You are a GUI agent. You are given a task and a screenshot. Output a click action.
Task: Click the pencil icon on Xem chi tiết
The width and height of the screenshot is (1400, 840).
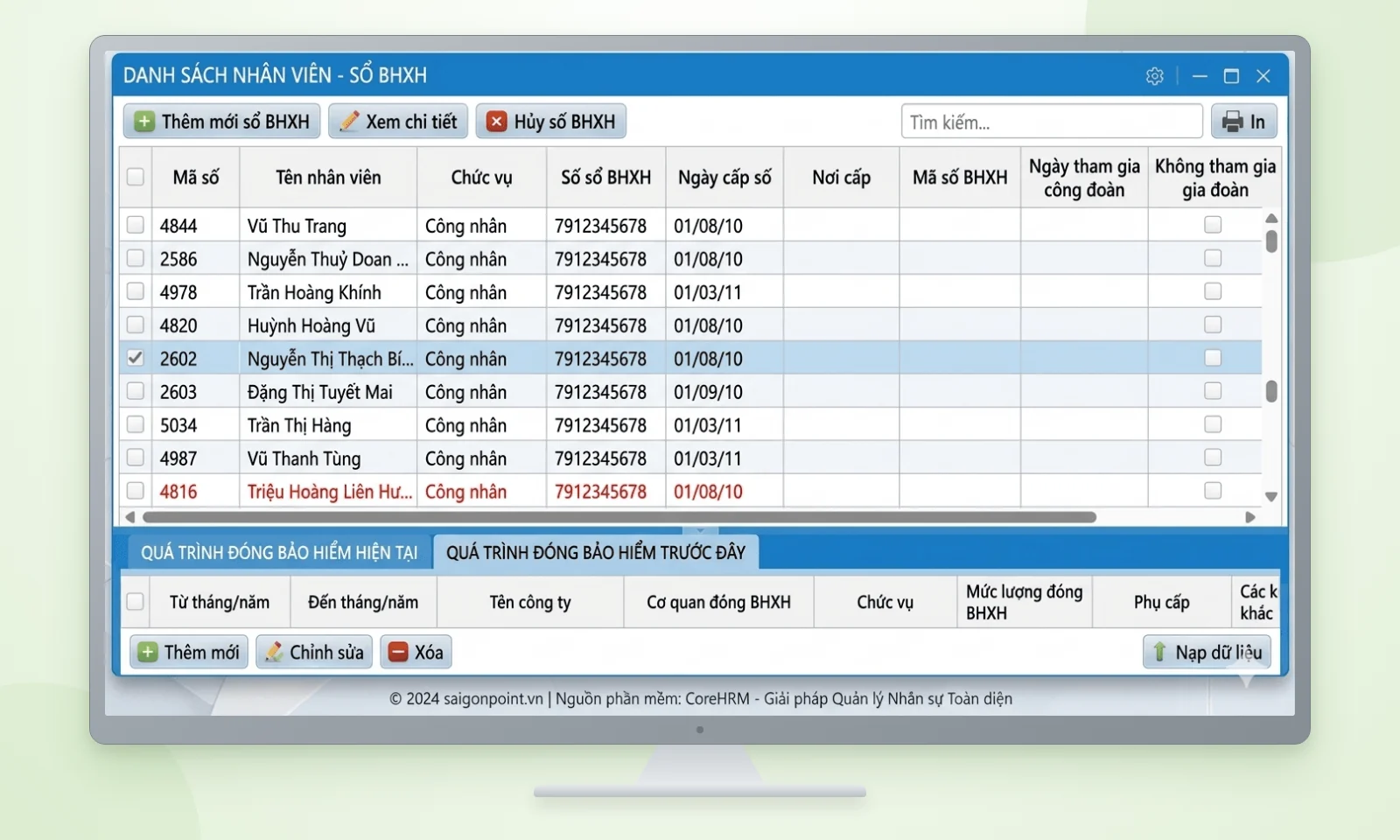tap(349, 121)
